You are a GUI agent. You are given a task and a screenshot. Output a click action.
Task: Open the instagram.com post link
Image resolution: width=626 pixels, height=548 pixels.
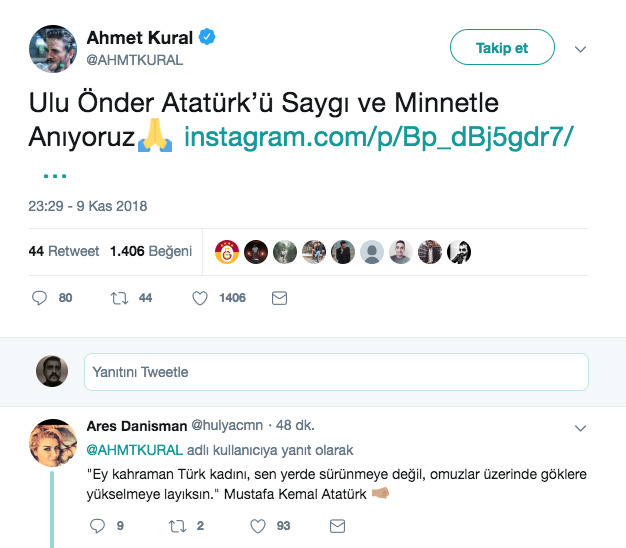click(x=379, y=137)
